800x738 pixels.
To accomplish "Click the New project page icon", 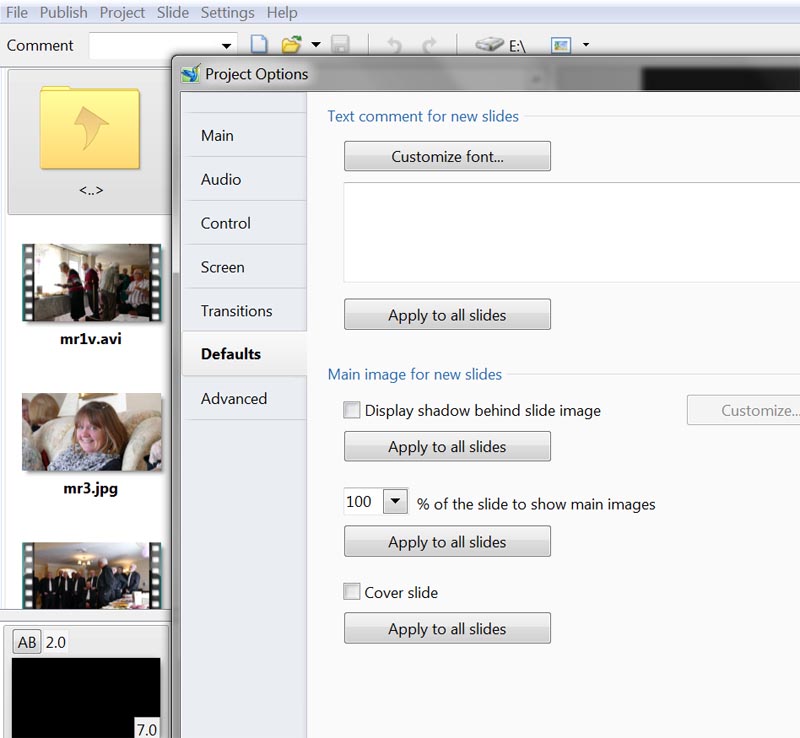I will 259,45.
